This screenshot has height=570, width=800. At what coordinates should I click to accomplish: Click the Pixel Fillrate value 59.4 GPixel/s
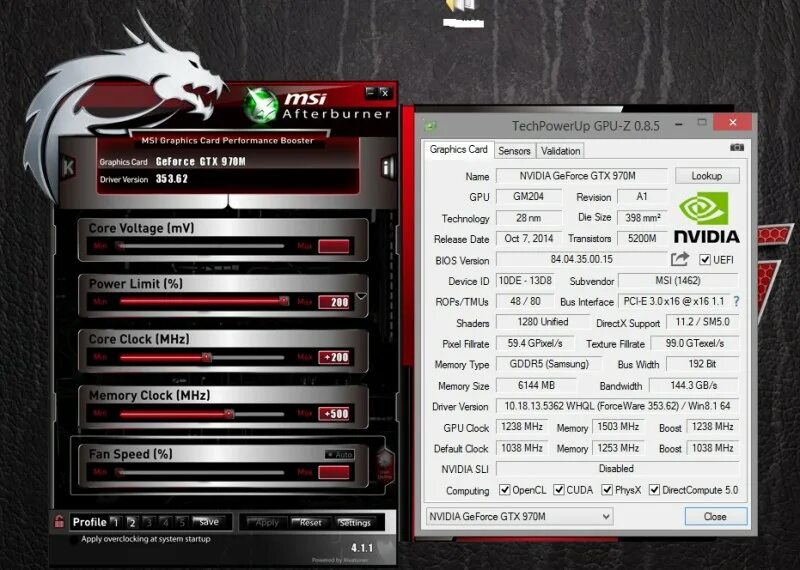[535, 343]
